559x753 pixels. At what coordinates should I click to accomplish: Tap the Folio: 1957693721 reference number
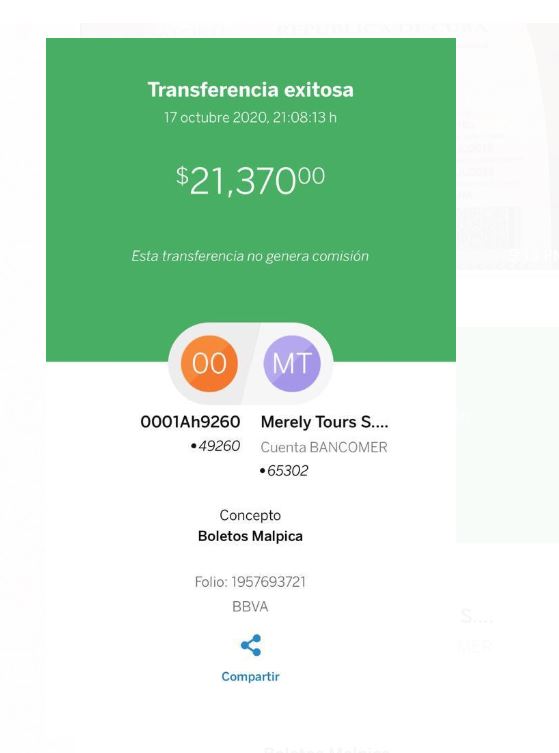tap(250, 582)
